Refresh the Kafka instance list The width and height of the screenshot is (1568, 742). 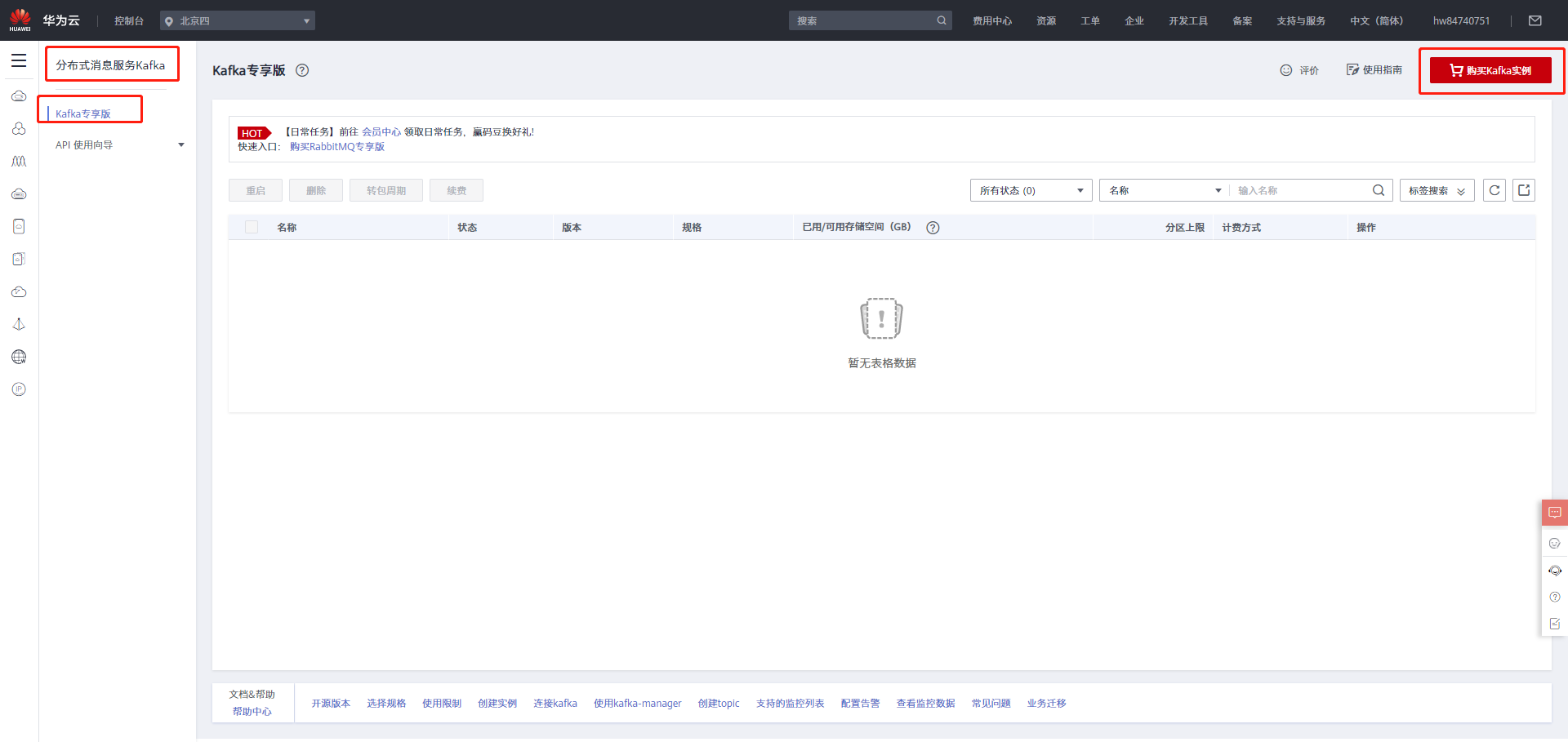[x=1494, y=190]
